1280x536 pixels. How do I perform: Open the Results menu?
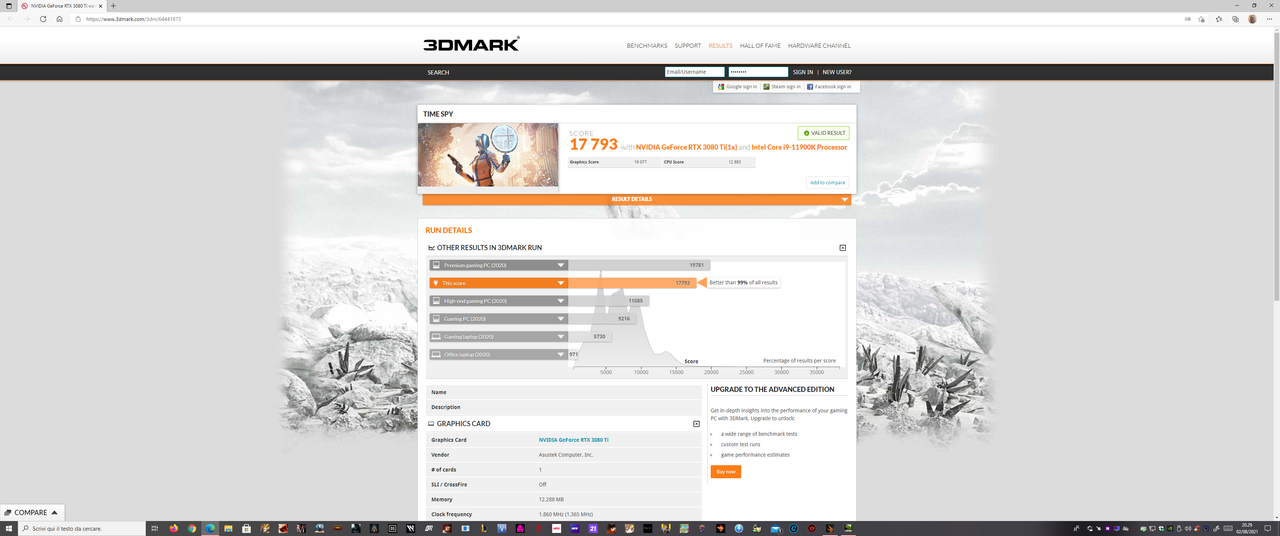[721, 46]
